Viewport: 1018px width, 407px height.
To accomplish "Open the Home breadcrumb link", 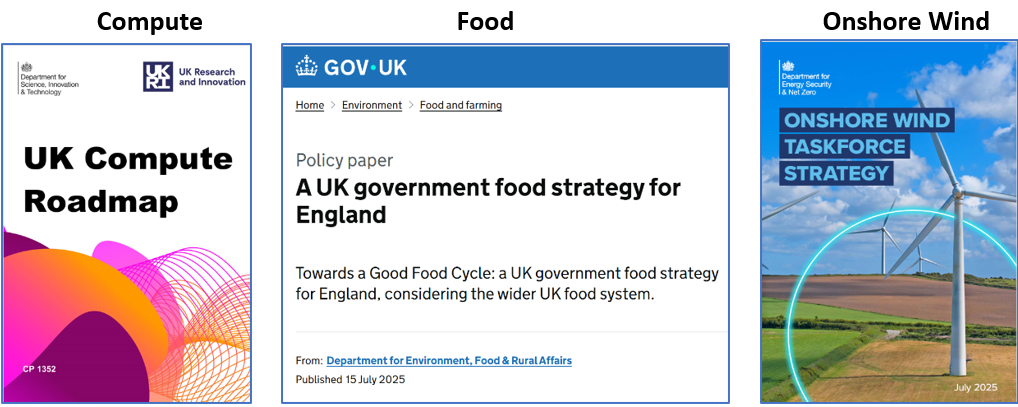I will pos(310,105).
